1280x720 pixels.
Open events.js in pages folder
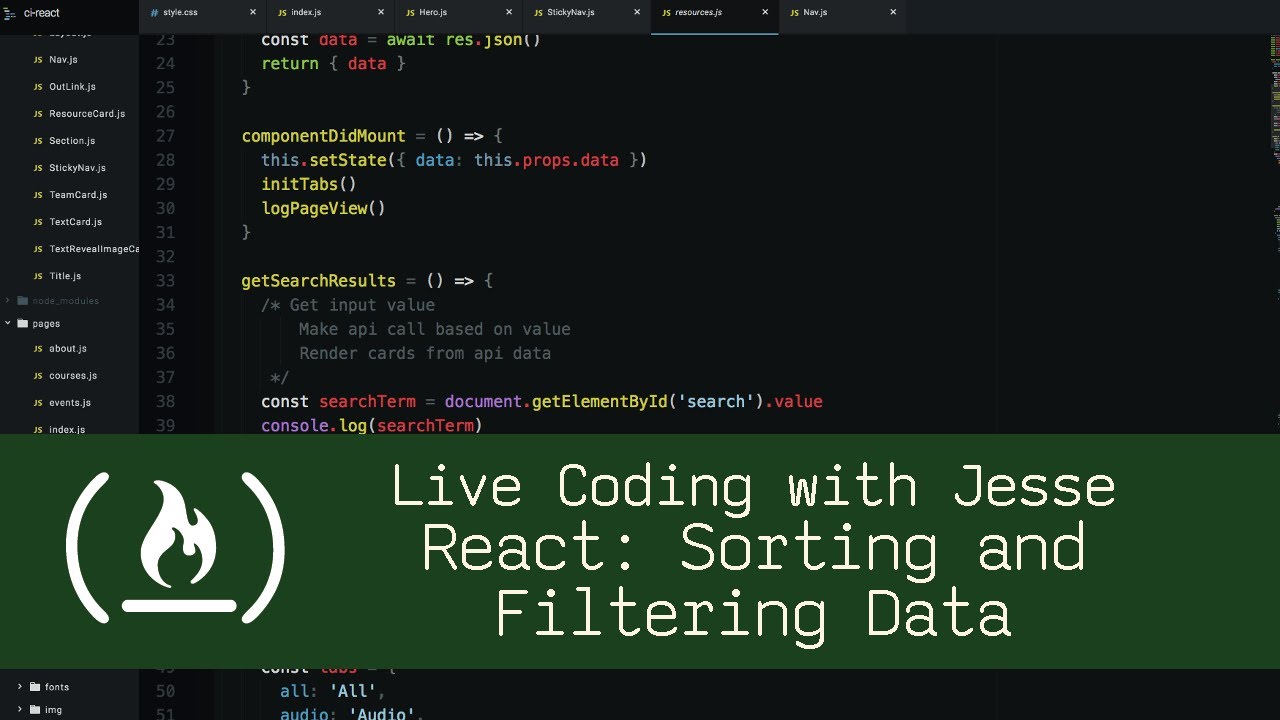point(69,403)
